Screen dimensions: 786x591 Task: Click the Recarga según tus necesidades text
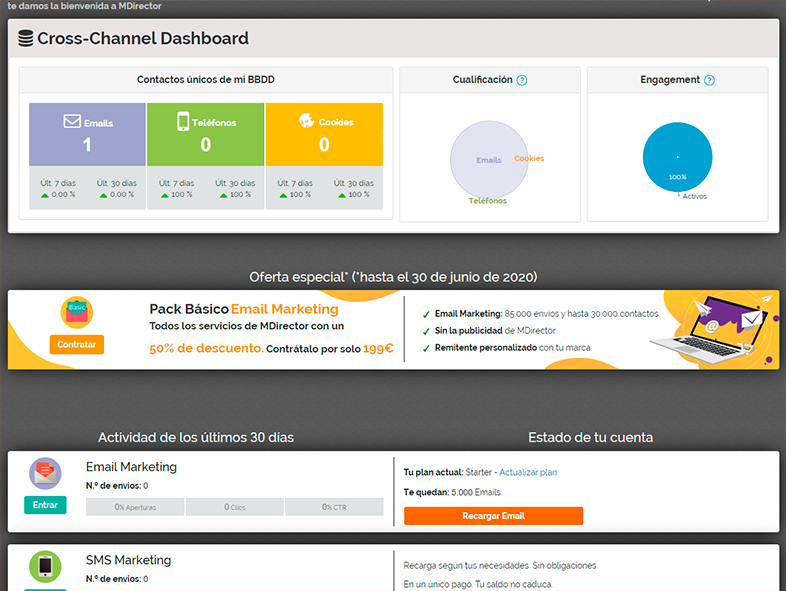pyautogui.click(x=500, y=565)
